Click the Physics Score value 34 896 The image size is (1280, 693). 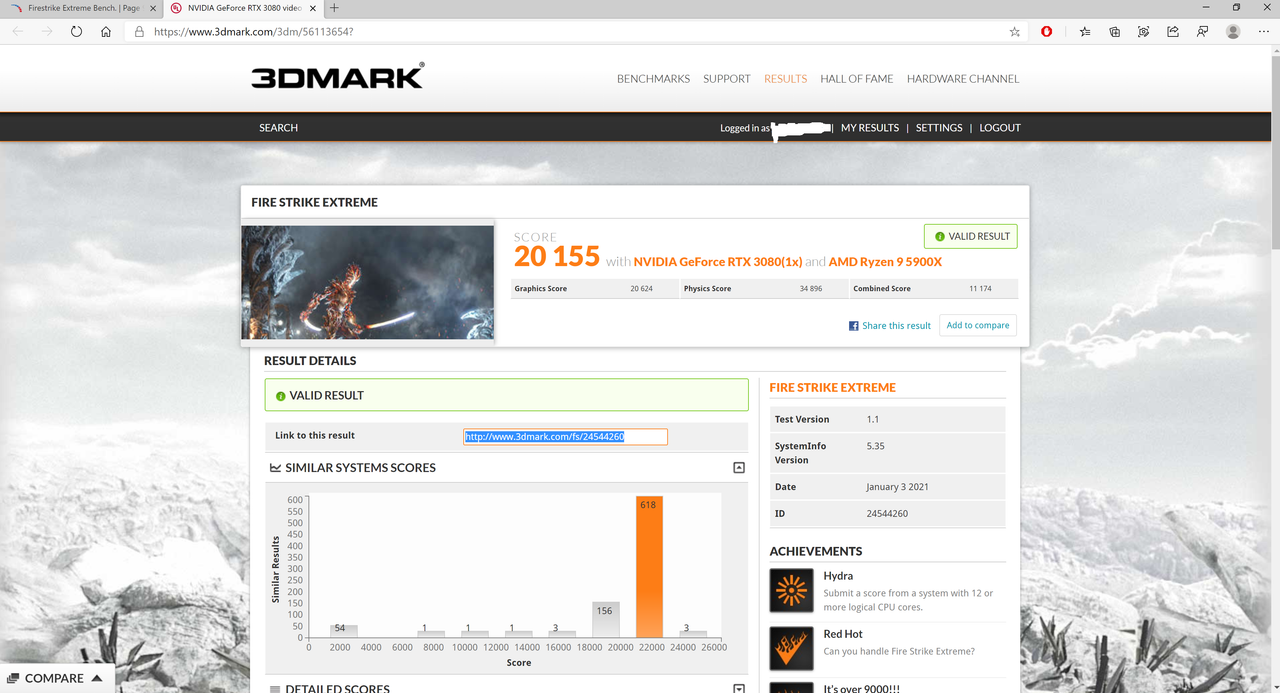coord(810,289)
